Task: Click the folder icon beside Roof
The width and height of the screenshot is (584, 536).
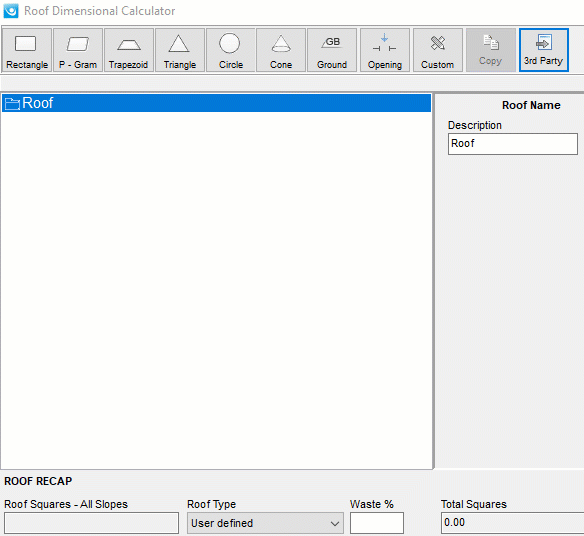Action: coord(12,104)
